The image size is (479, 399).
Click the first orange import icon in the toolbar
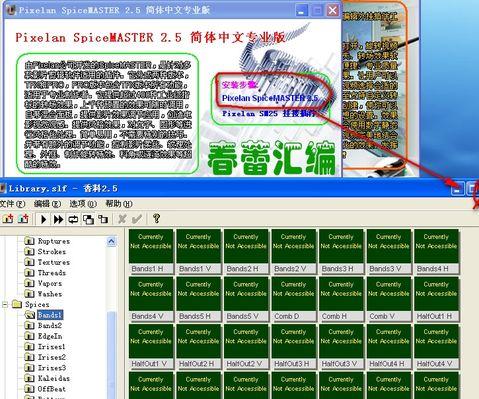pyautogui.click(x=8, y=219)
